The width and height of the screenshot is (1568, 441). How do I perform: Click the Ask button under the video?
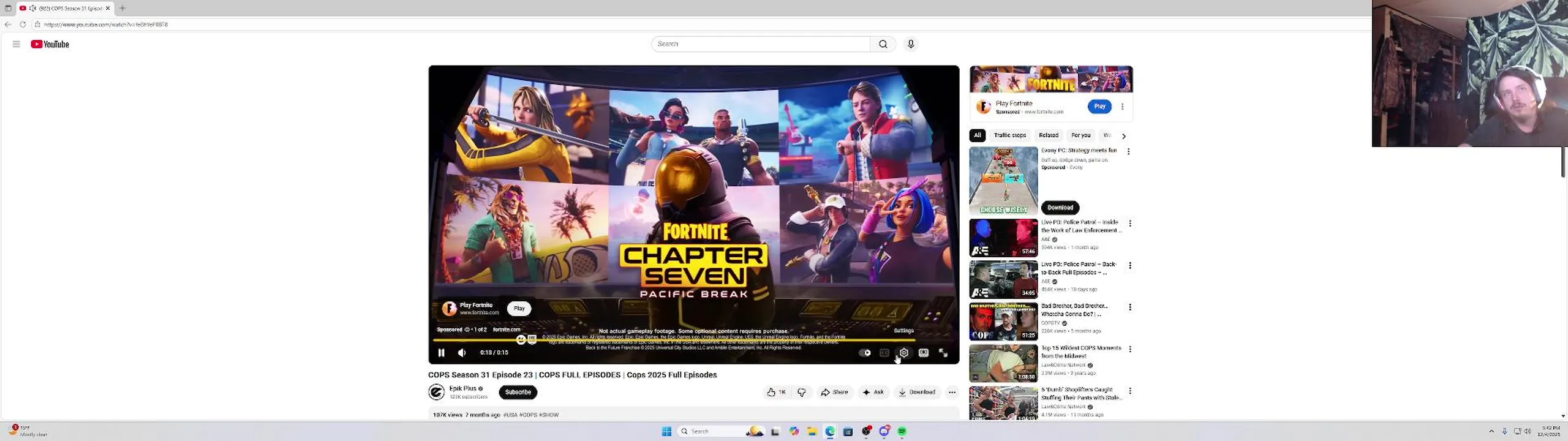coord(873,393)
